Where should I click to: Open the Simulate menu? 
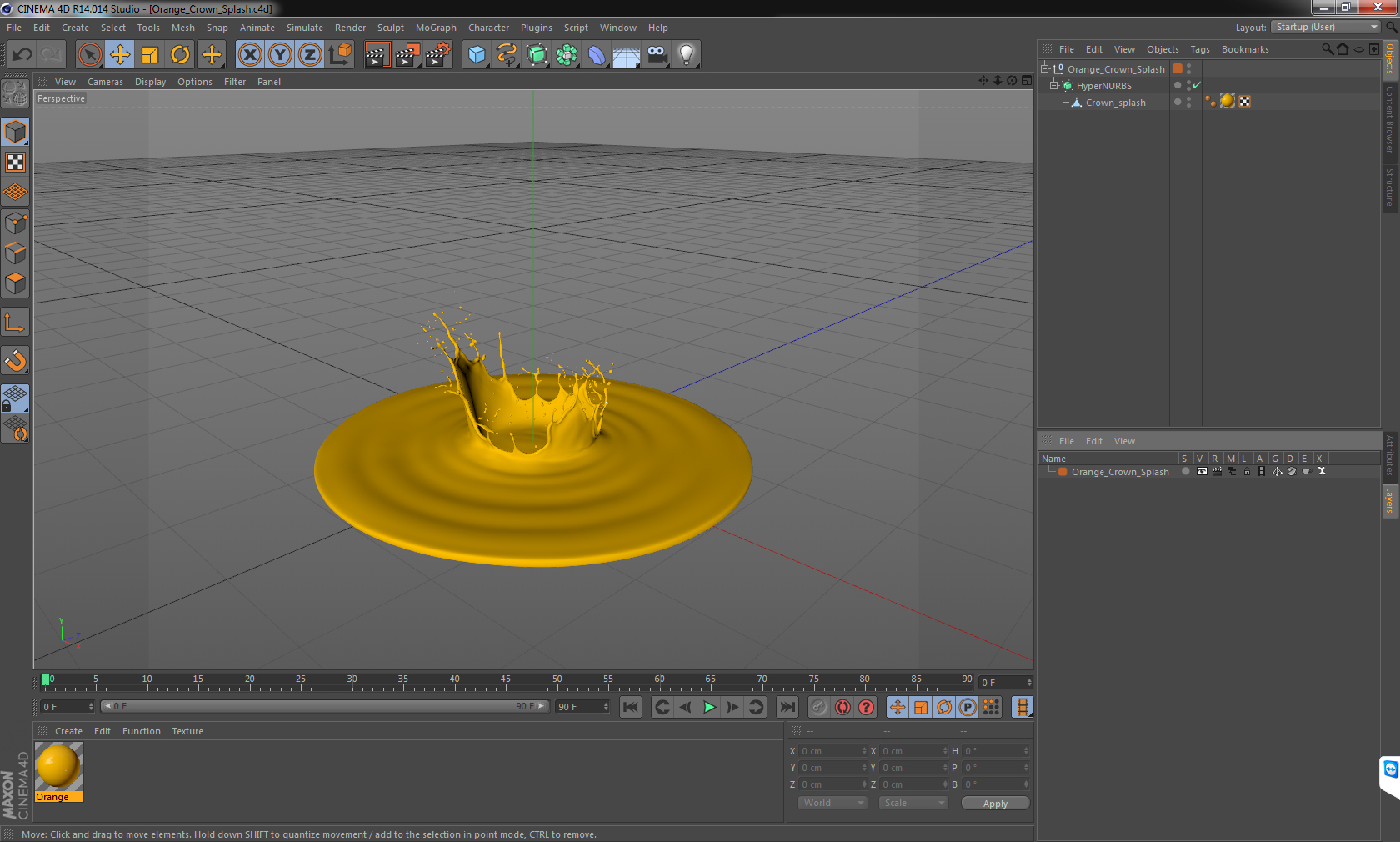pos(305,28)
